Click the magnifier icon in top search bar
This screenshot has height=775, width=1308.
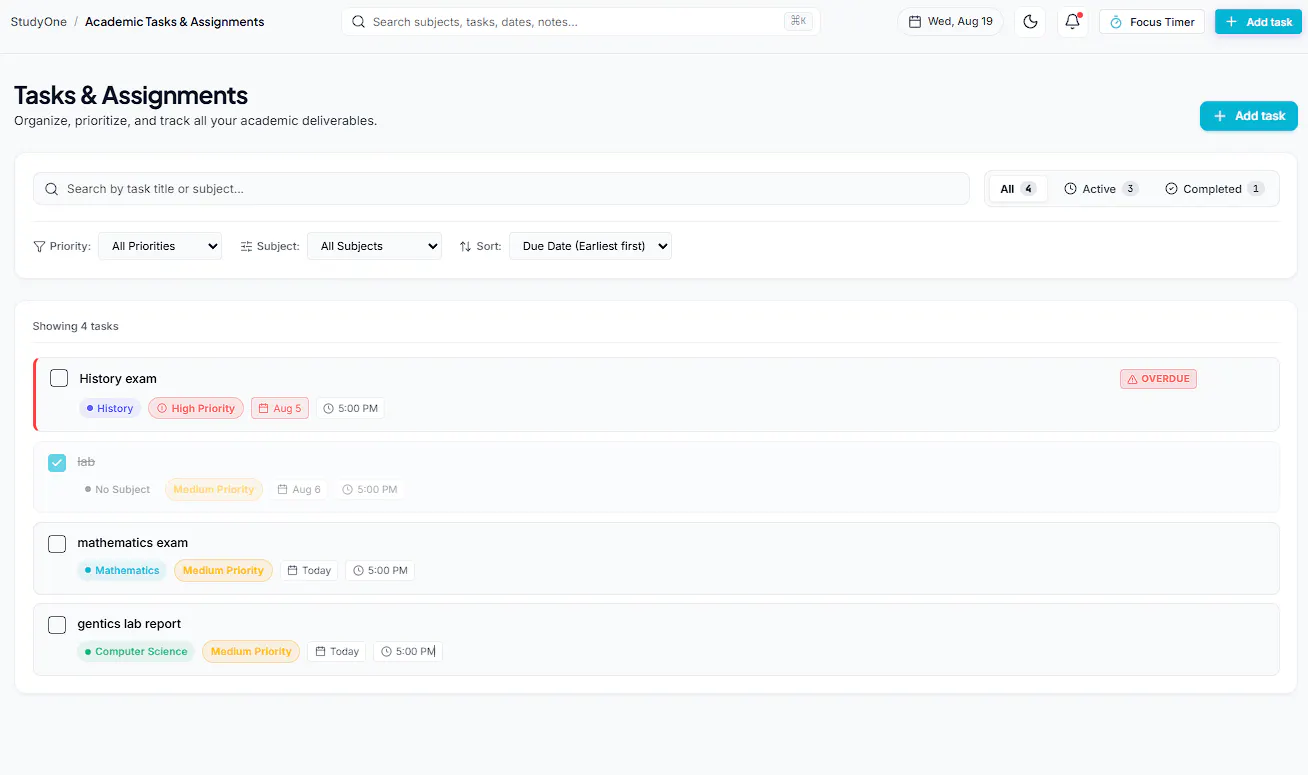(x=358, y=21)
